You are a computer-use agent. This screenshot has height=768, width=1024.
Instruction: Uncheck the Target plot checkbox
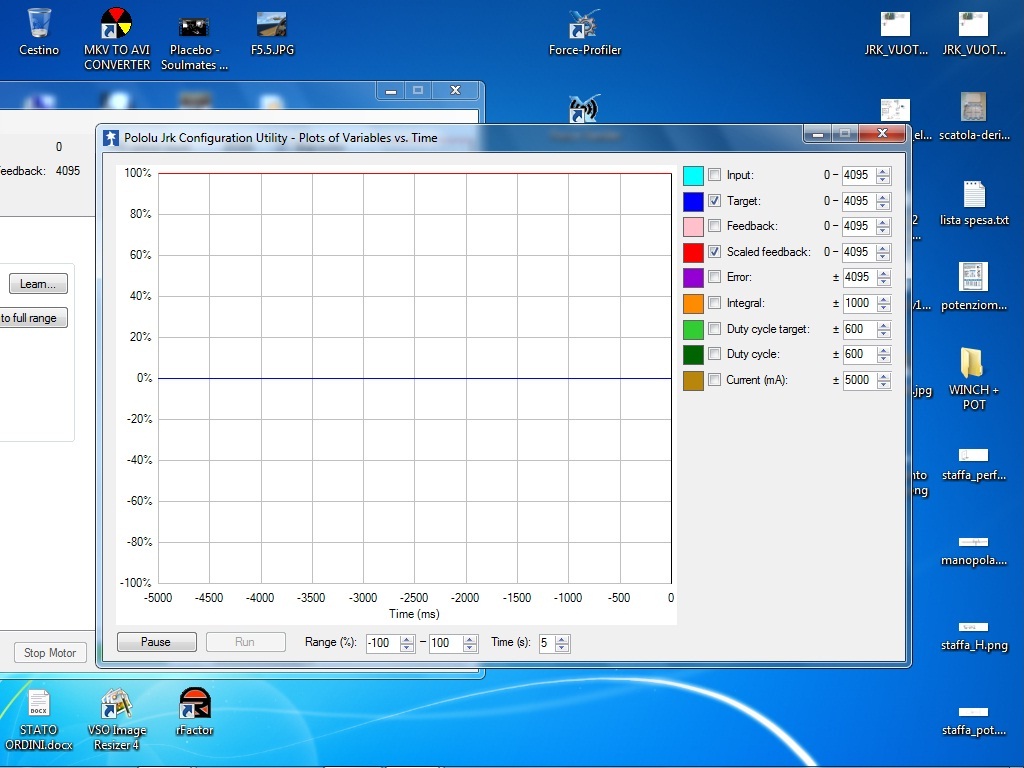pyautogui.click(x=714, y=200)
